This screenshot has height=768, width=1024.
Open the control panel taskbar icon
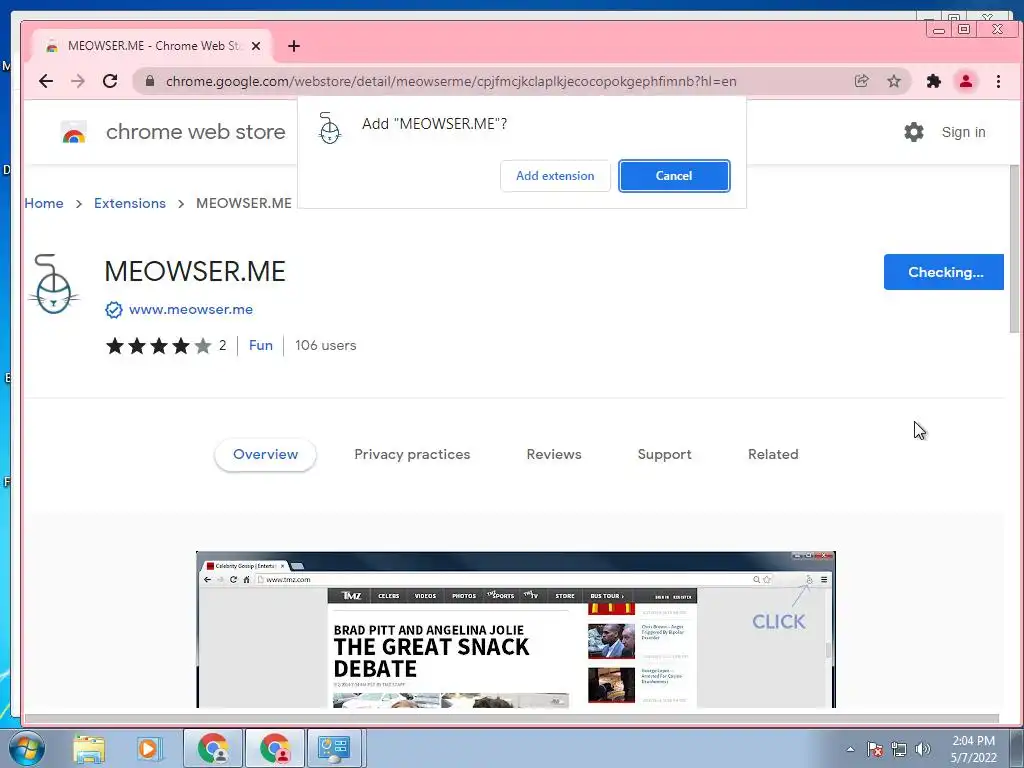click(334, 748)
